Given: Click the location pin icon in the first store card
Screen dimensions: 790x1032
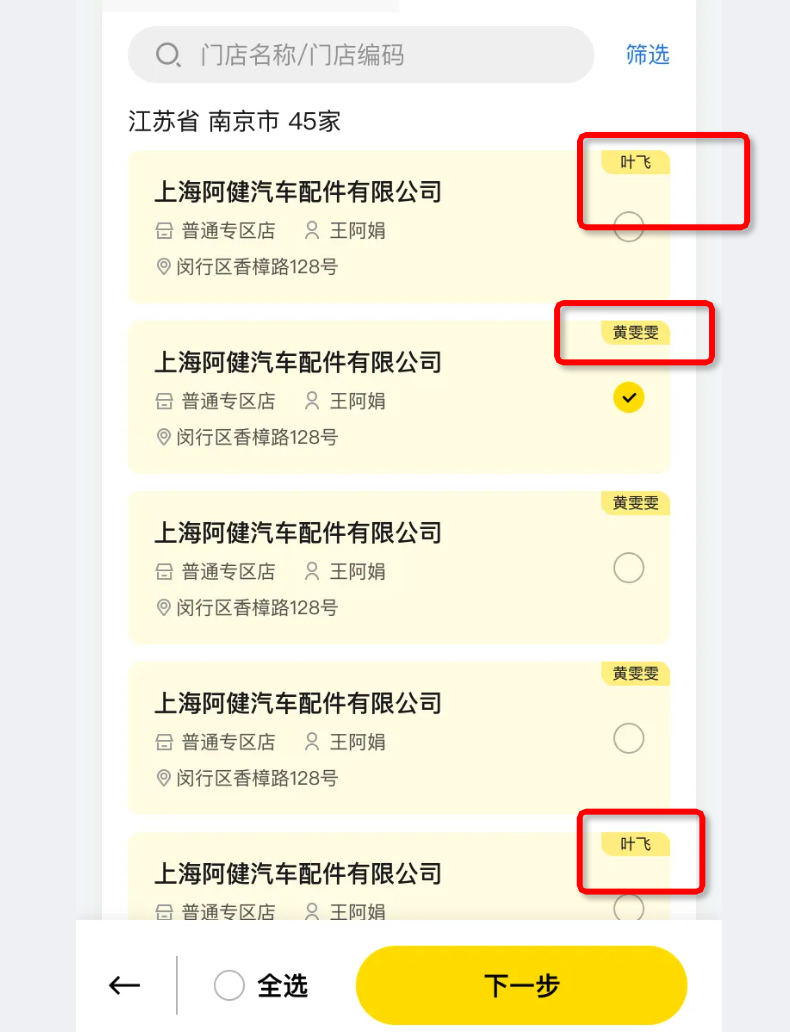Looking at the screenshot, I should (x=164, y=267).
